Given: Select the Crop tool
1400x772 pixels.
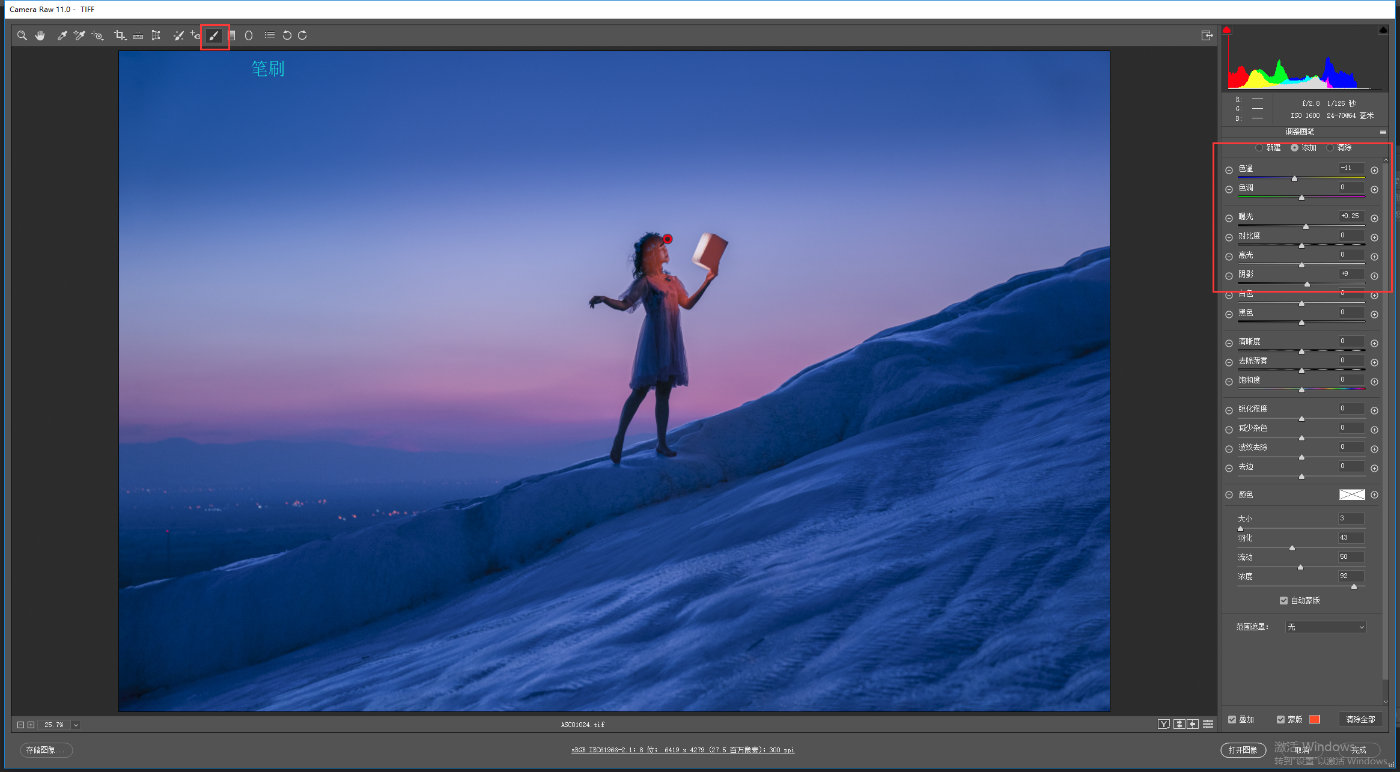Looking at the screenshot, I should [120, 36].
